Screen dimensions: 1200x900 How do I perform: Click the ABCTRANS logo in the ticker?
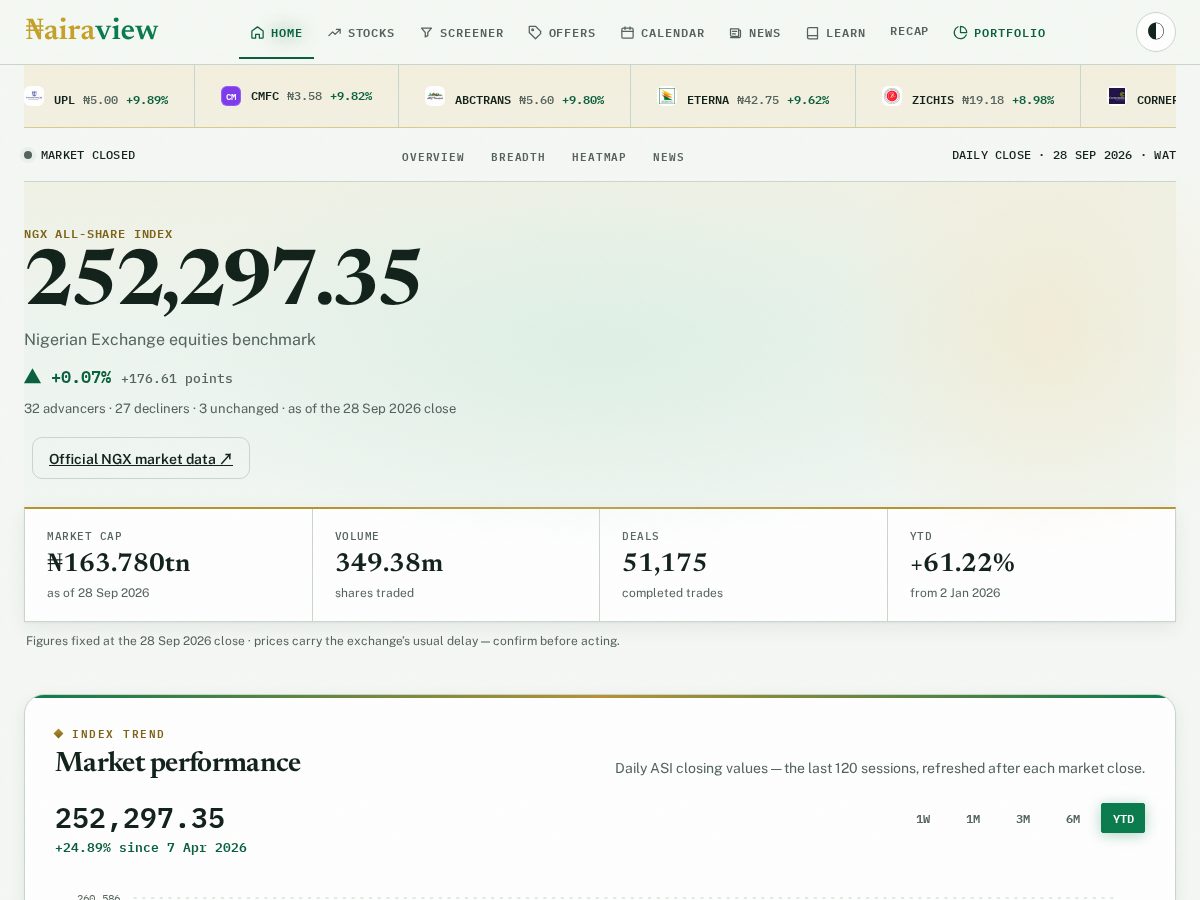click(435, 96)
